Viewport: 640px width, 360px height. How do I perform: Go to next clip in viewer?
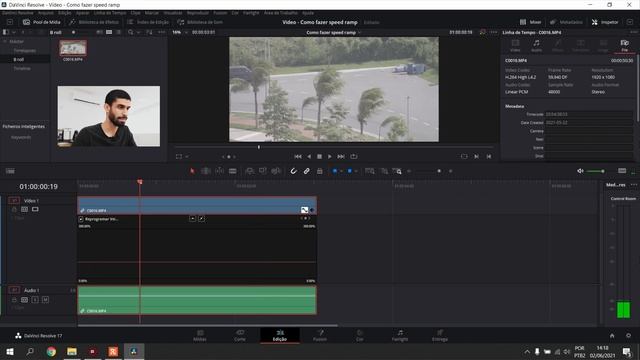(x=476, y=156)
